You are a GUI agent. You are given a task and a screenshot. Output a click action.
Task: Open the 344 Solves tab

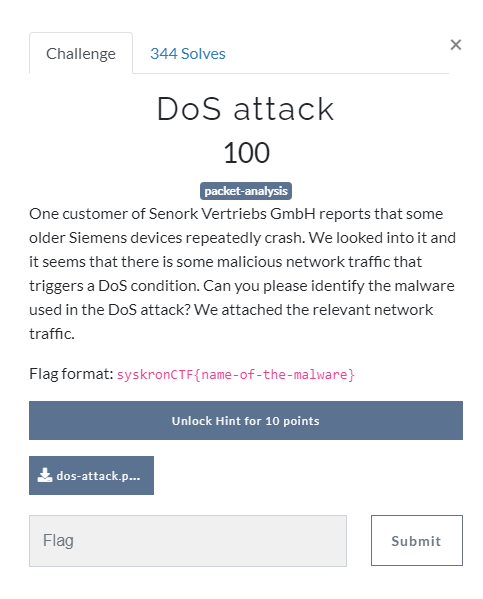coord(188,53)
